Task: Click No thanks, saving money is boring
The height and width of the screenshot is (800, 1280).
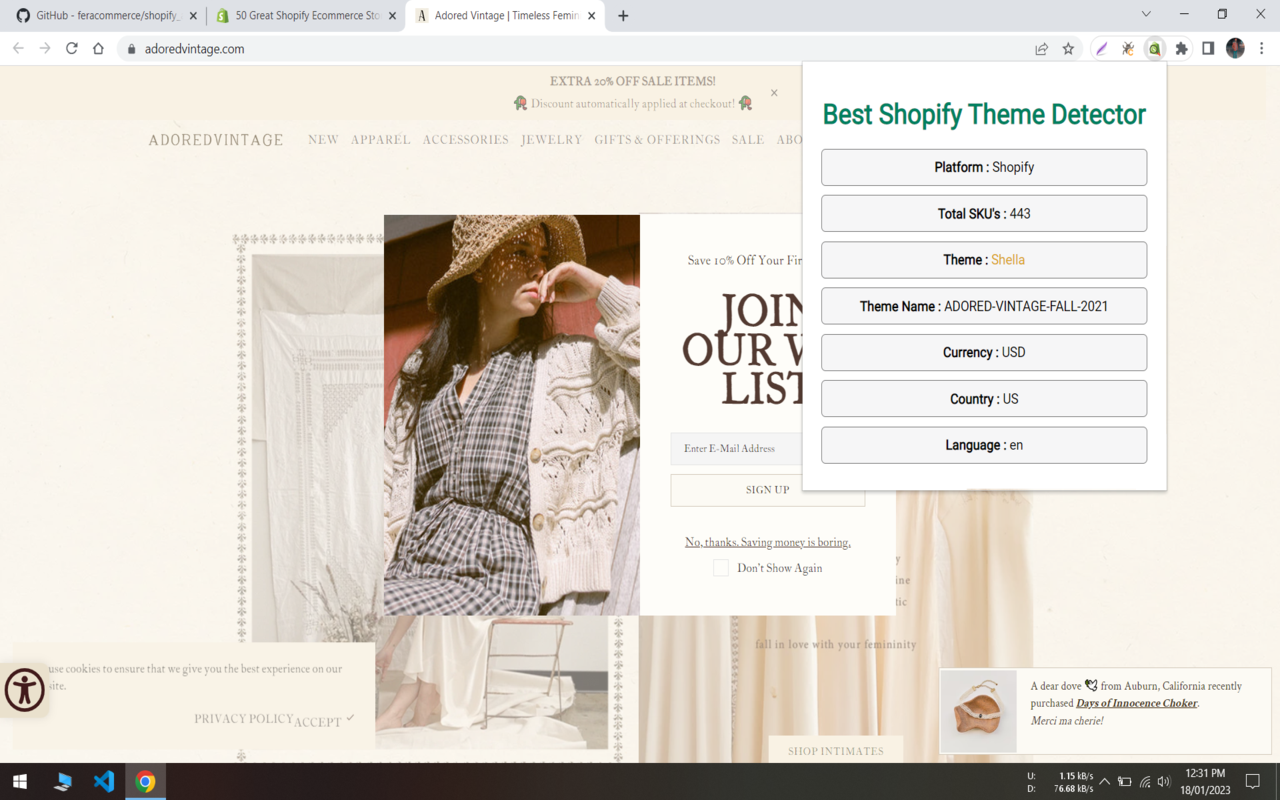Action: (x=768, y=542)
